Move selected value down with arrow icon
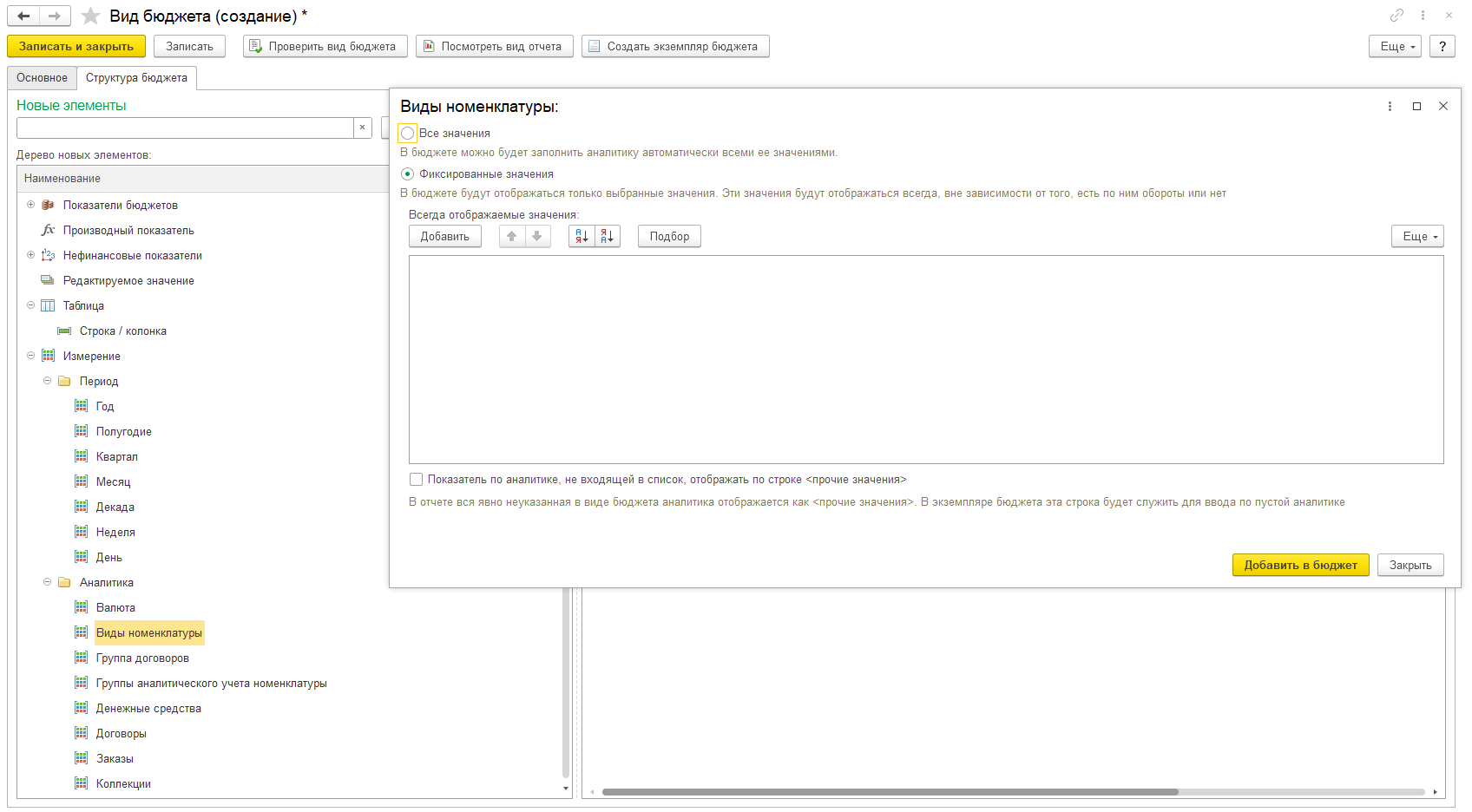Viewport: 1472px width, 812px height. (537, 236)
